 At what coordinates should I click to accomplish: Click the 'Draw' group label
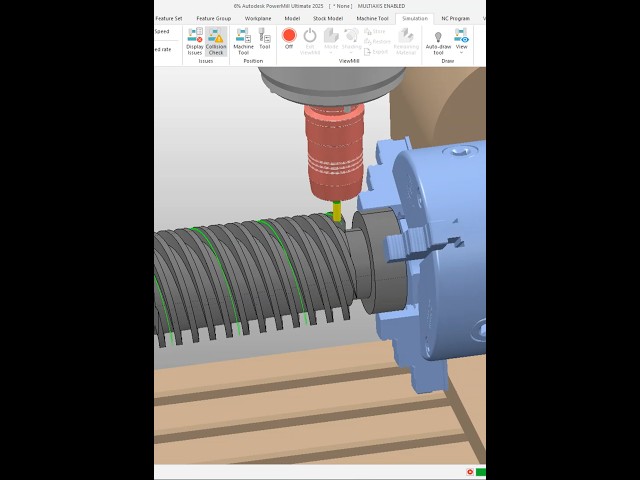(448, 61)
